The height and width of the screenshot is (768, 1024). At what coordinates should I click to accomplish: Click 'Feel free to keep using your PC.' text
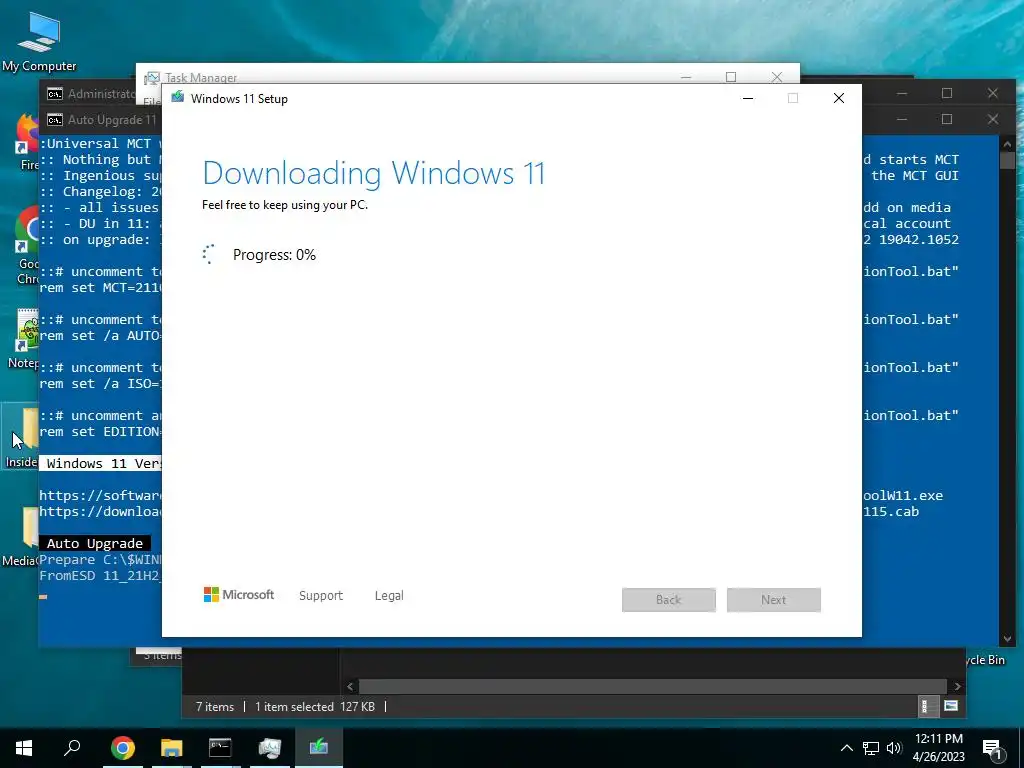pos(285,204)
